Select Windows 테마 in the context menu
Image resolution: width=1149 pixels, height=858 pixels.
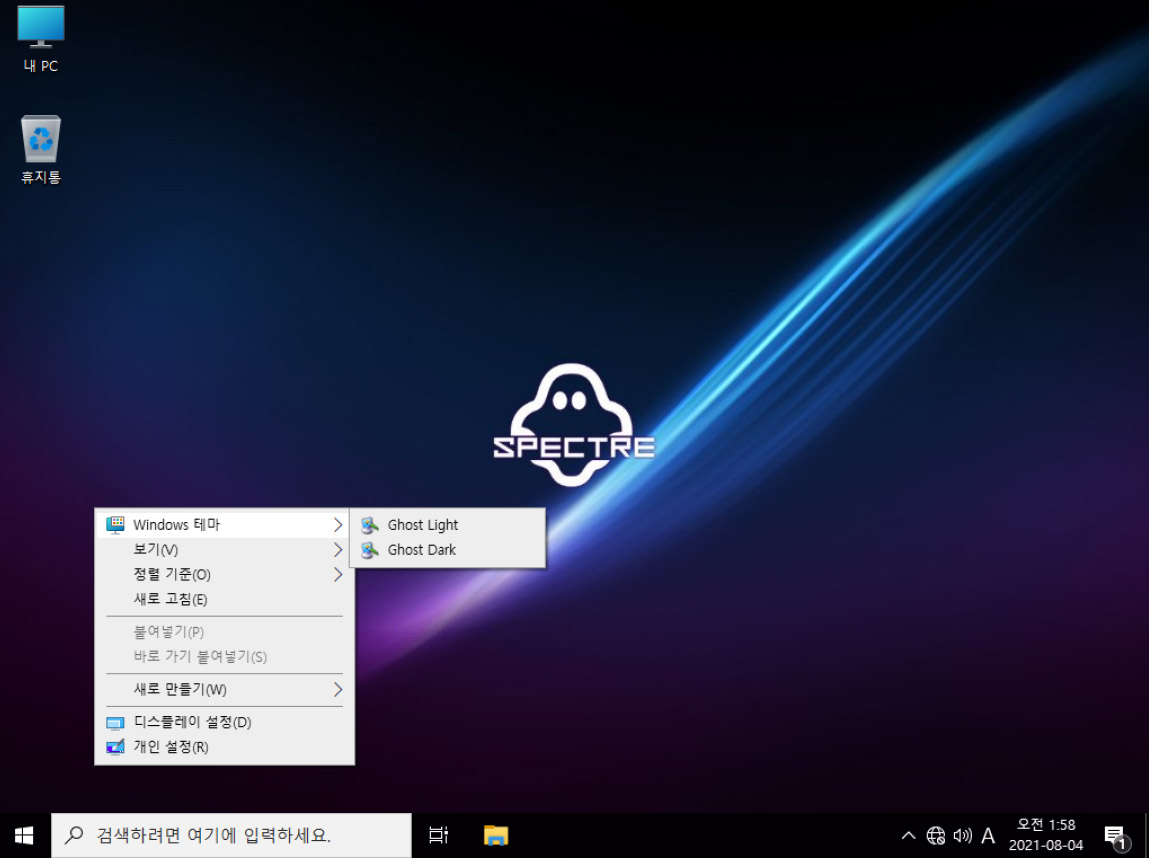(224, 525)
